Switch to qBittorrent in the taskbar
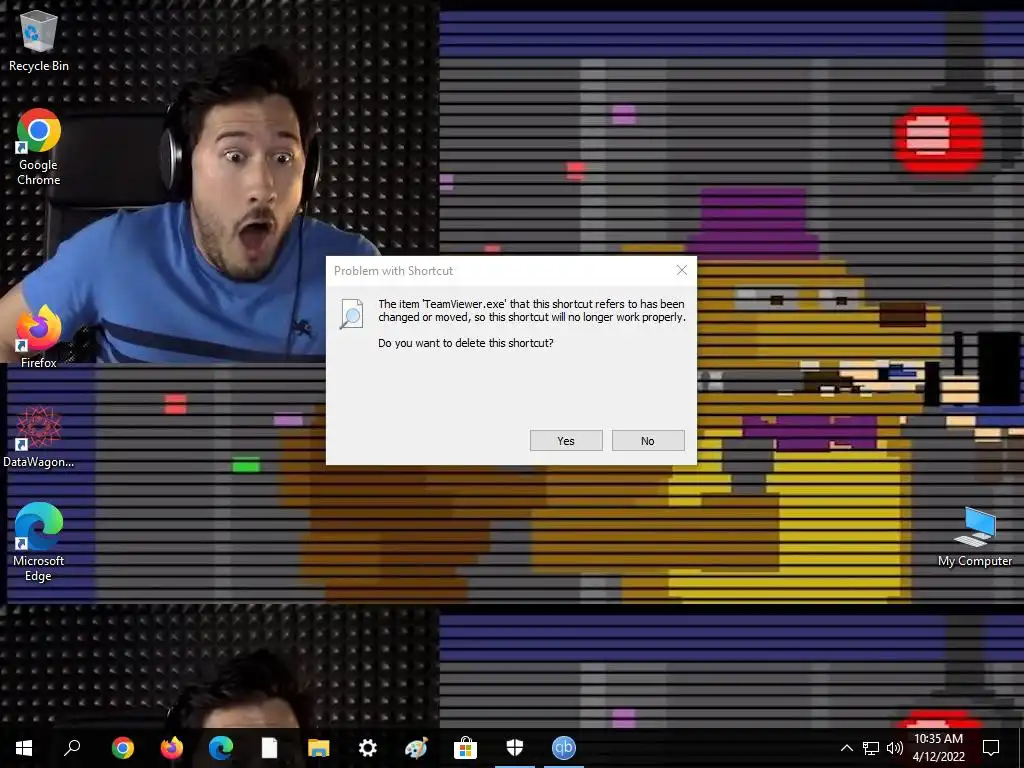 tap(564, 748)
